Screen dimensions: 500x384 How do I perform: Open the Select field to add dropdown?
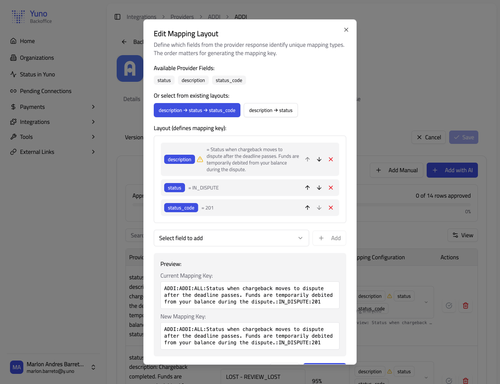coord(231,238)
